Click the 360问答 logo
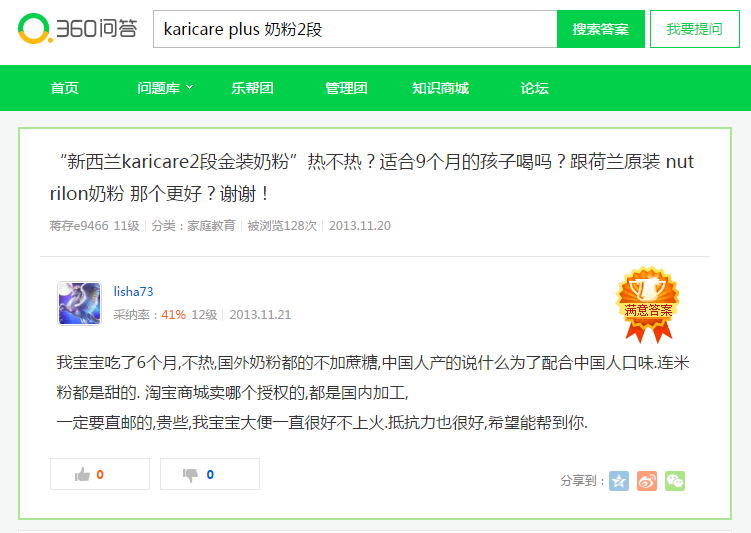751x533 pixels. coord(71,29)
